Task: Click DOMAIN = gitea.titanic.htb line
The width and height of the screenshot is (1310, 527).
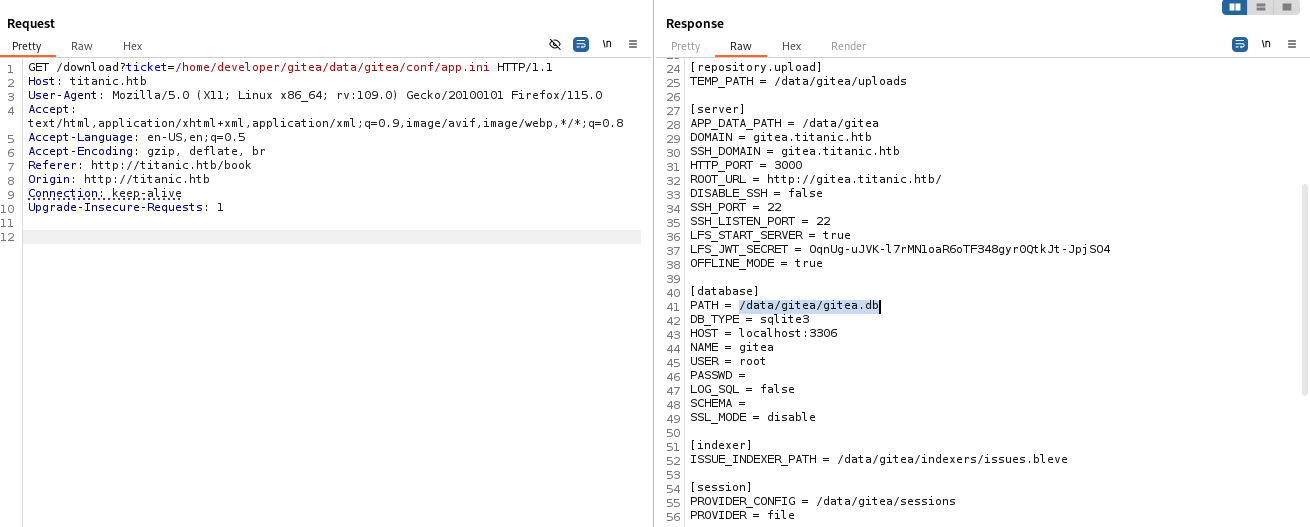Action: click(x=781, y=137)
